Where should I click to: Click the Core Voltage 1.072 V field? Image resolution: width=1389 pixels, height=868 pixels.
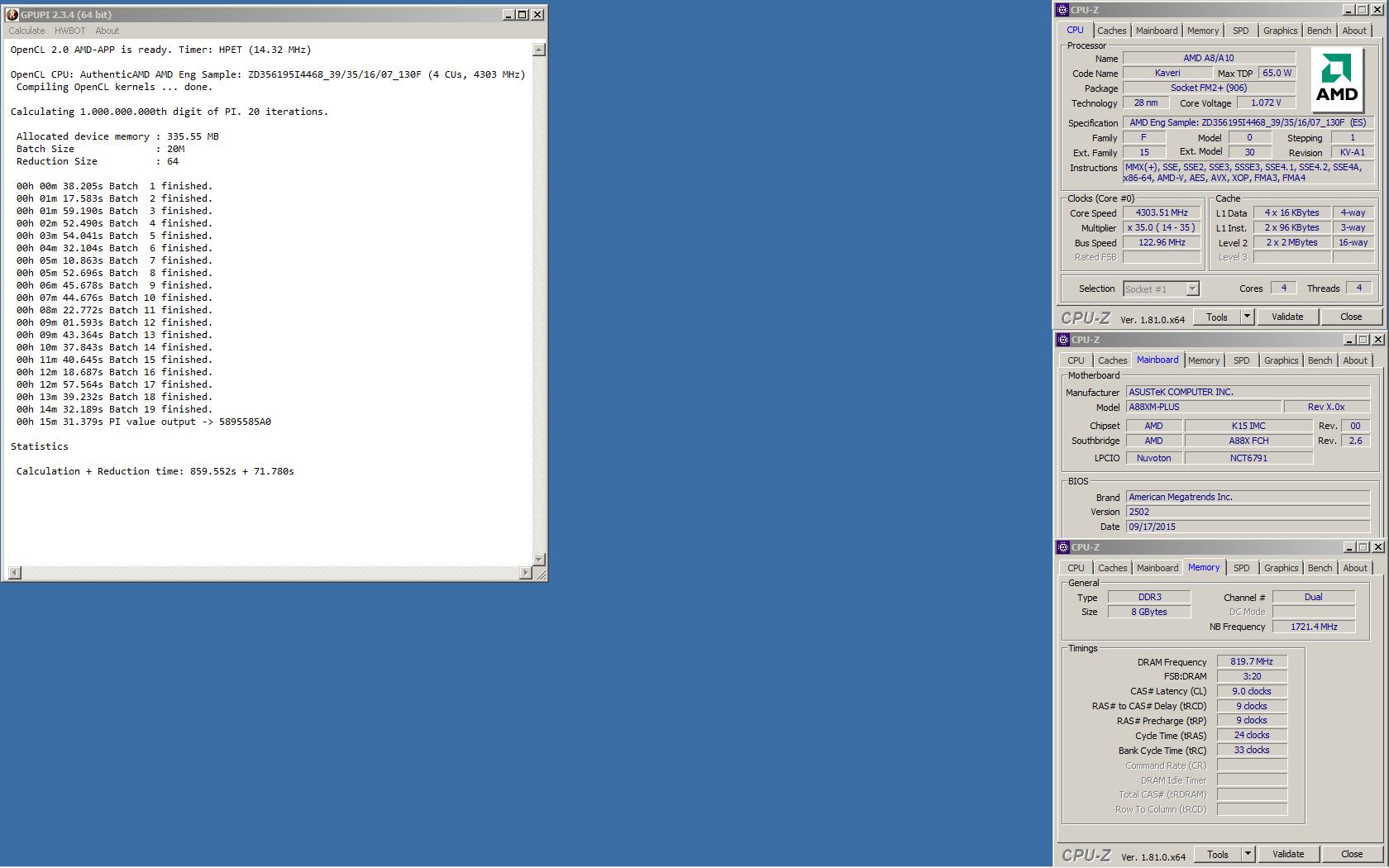click(1266, 103)
